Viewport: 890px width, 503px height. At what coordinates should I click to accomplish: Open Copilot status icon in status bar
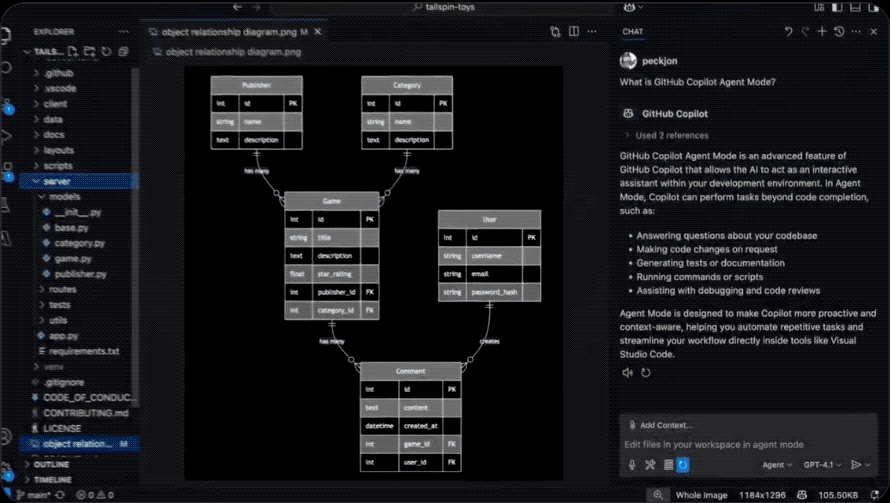click(801, 495)
